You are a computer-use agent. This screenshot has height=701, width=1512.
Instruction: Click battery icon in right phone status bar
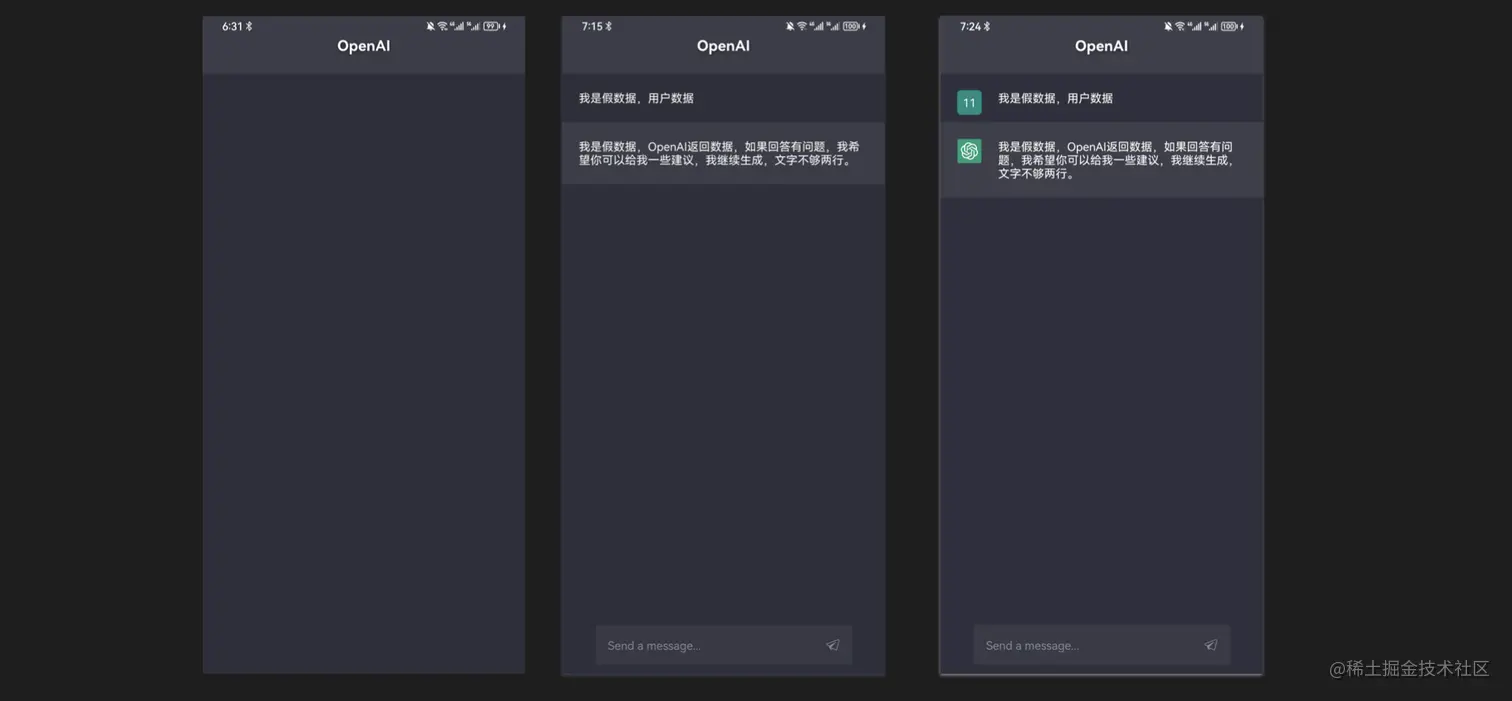(x=1229, y=27)
